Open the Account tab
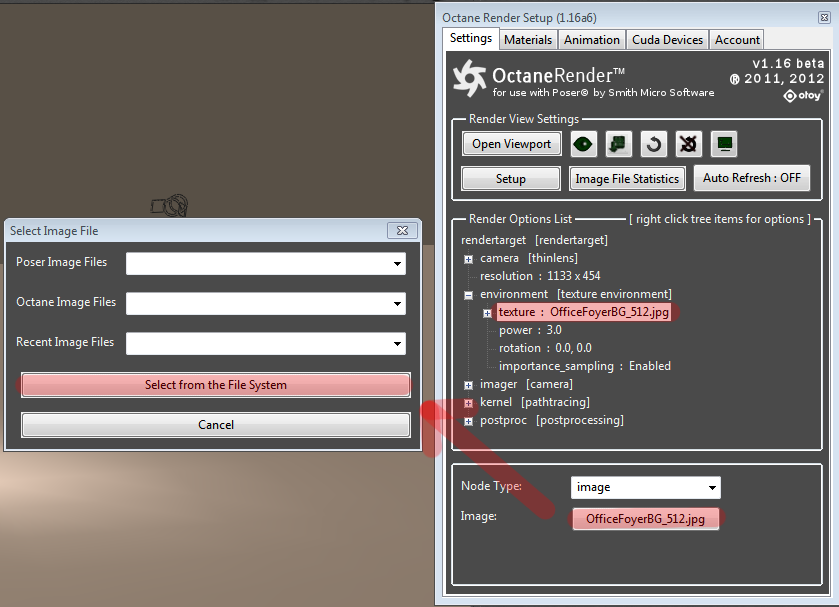Viewport: 839px width, 607px height. tap(737, 40)
